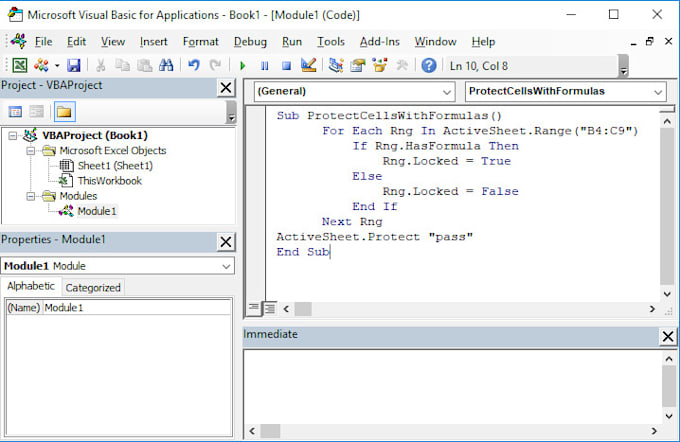Collapse the Modules folder in the project tree
Screen dimensions: 680x442
31,196
